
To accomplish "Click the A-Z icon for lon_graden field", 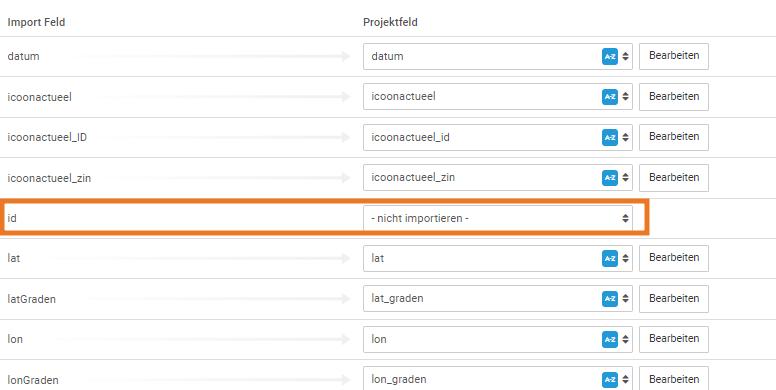I will [610, 380].
